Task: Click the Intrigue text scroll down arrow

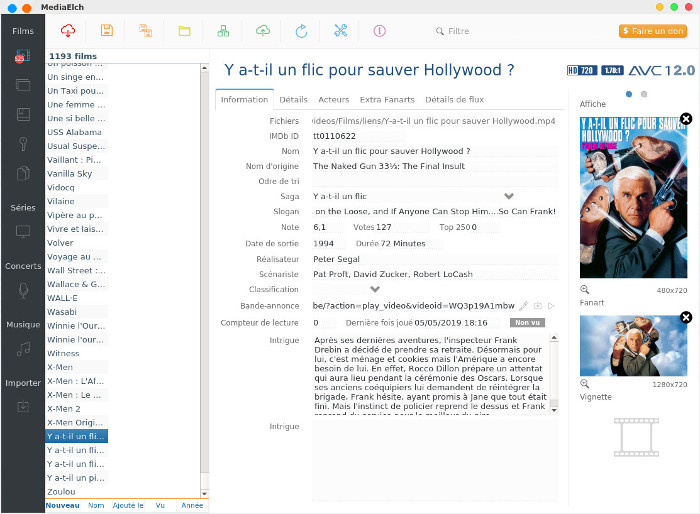Action: (x=554, y=410)
